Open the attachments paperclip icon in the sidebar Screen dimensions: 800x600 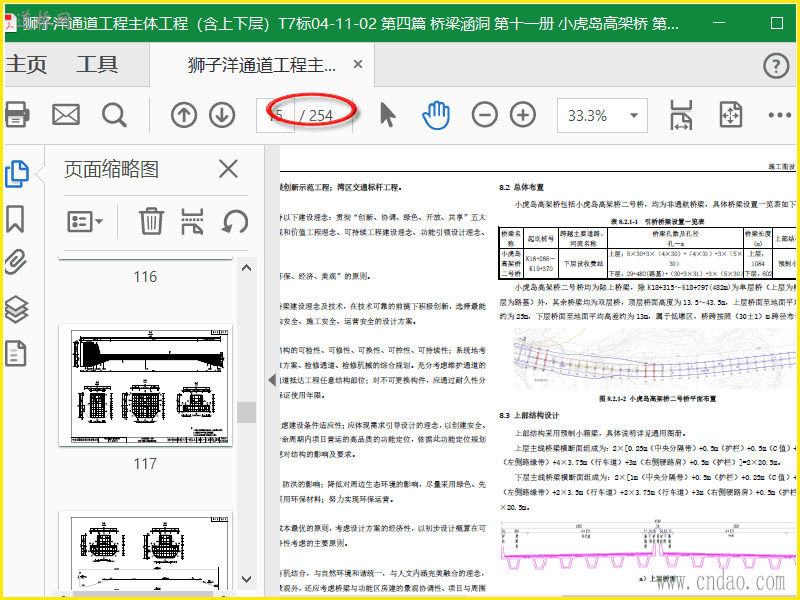(16, 263)
